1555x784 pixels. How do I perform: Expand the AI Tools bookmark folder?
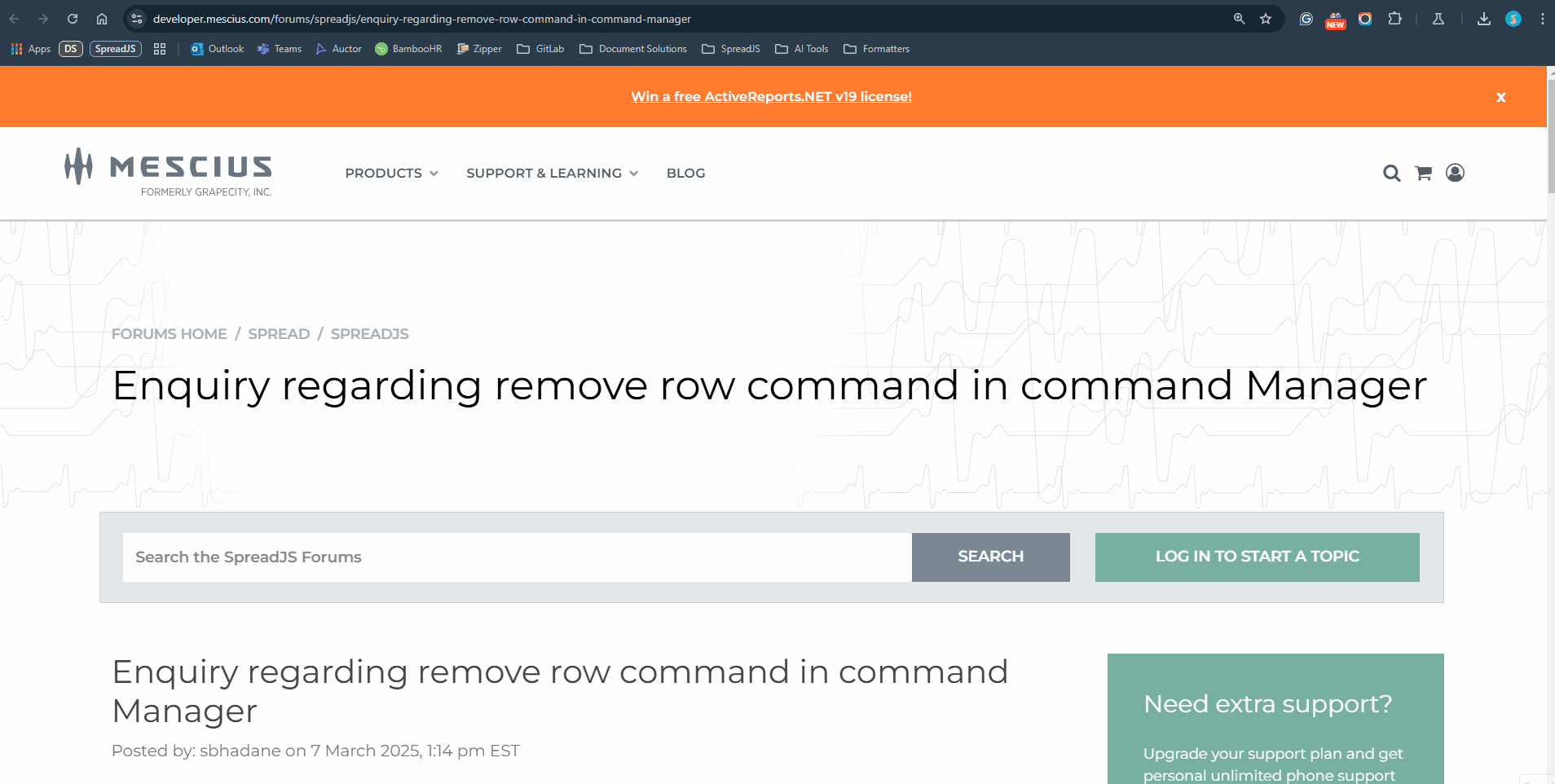802,49
